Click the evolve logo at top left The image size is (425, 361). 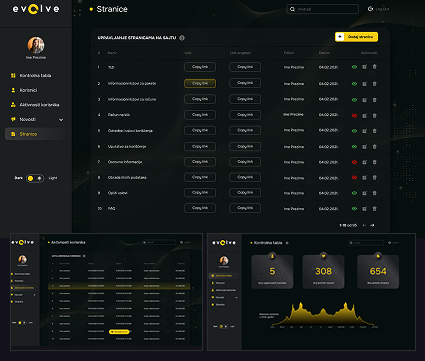point(36,9)
